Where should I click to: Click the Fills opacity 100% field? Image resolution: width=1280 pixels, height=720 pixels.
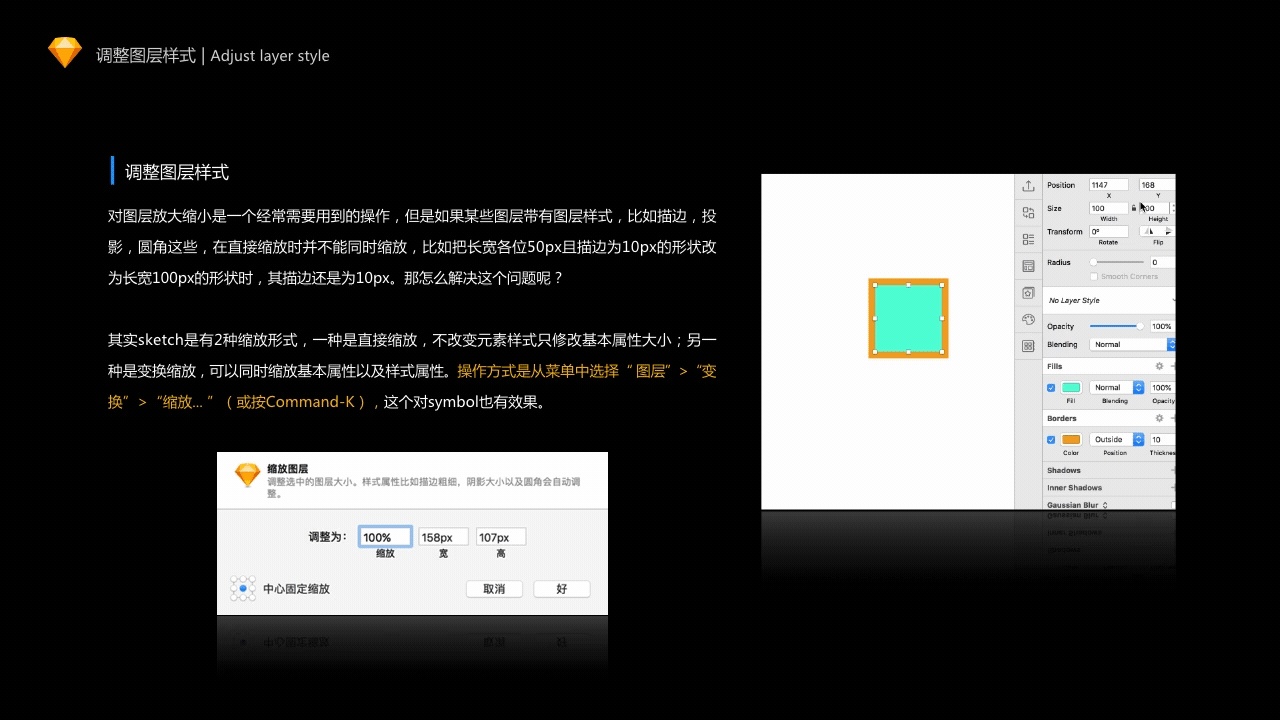coord(1162,387)
